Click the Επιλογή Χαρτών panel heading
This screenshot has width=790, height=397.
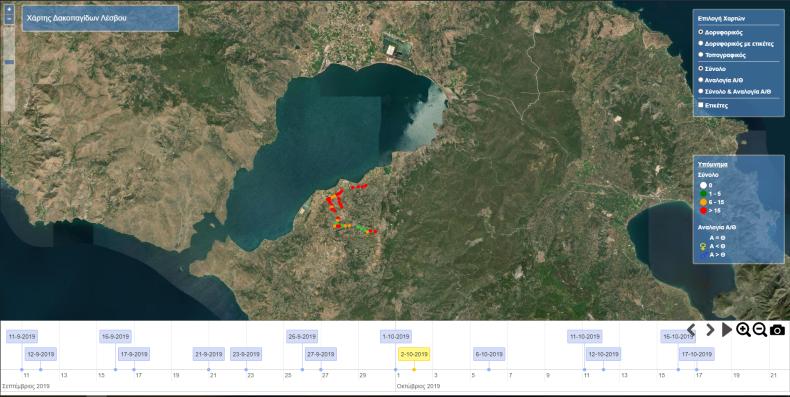pyautogui.click(x=721, y=18)
